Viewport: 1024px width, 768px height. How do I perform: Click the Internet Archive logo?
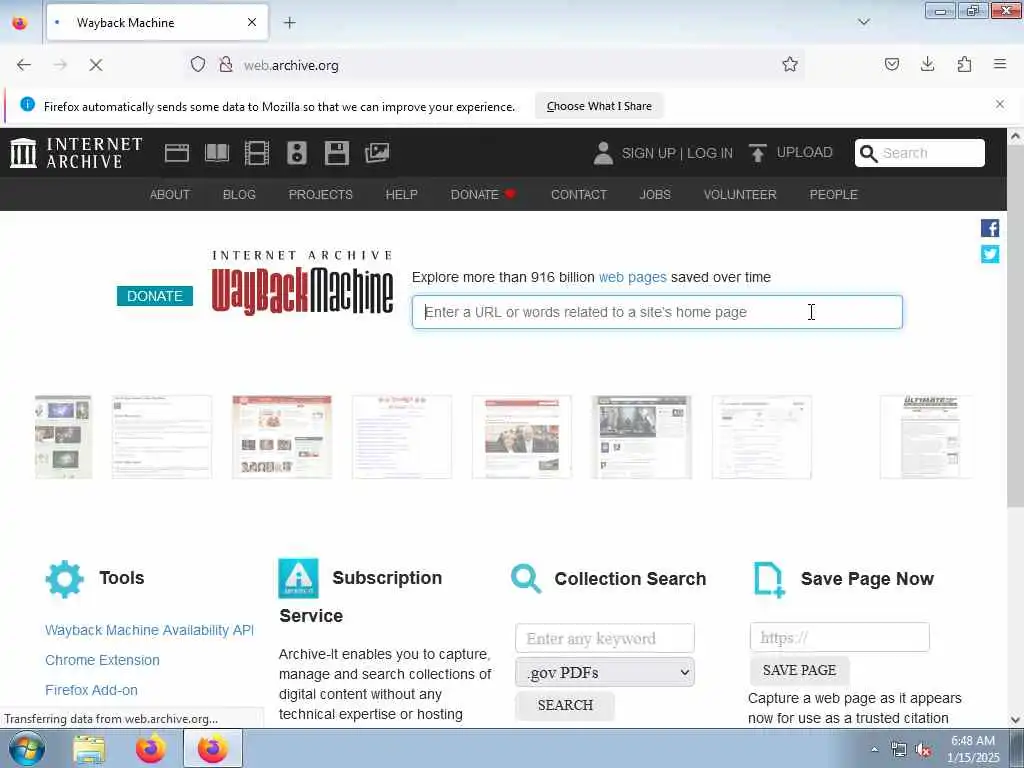(76, 153)
